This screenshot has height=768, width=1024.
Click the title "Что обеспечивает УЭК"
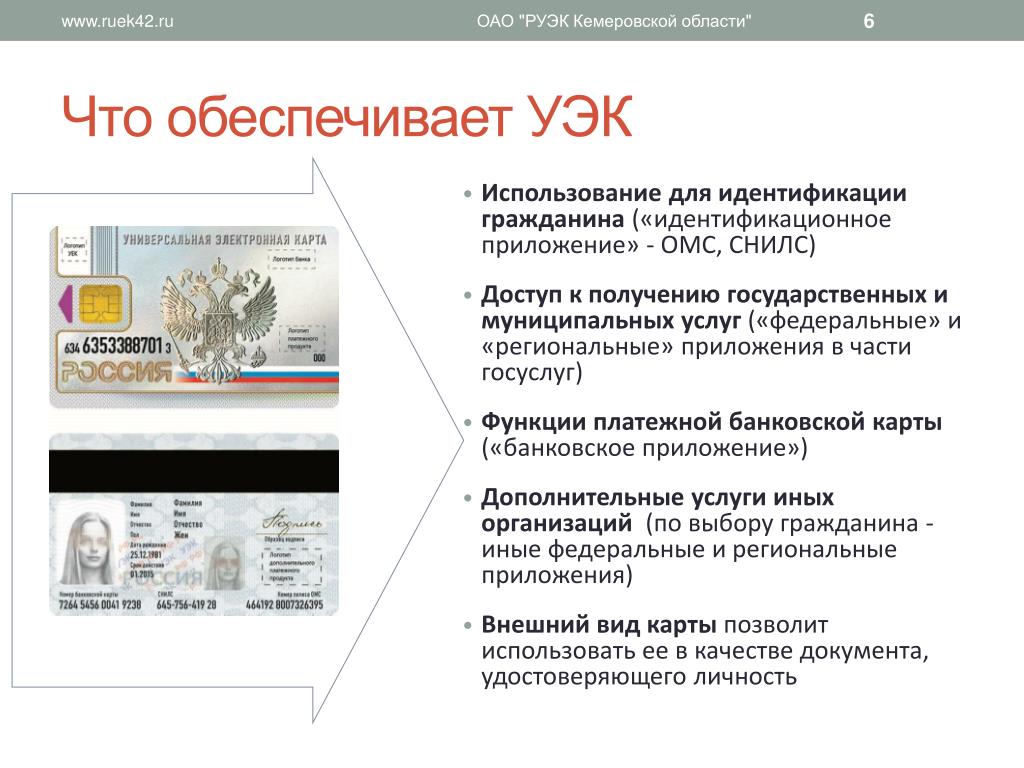pyautogui.click(x=347, y=118)
